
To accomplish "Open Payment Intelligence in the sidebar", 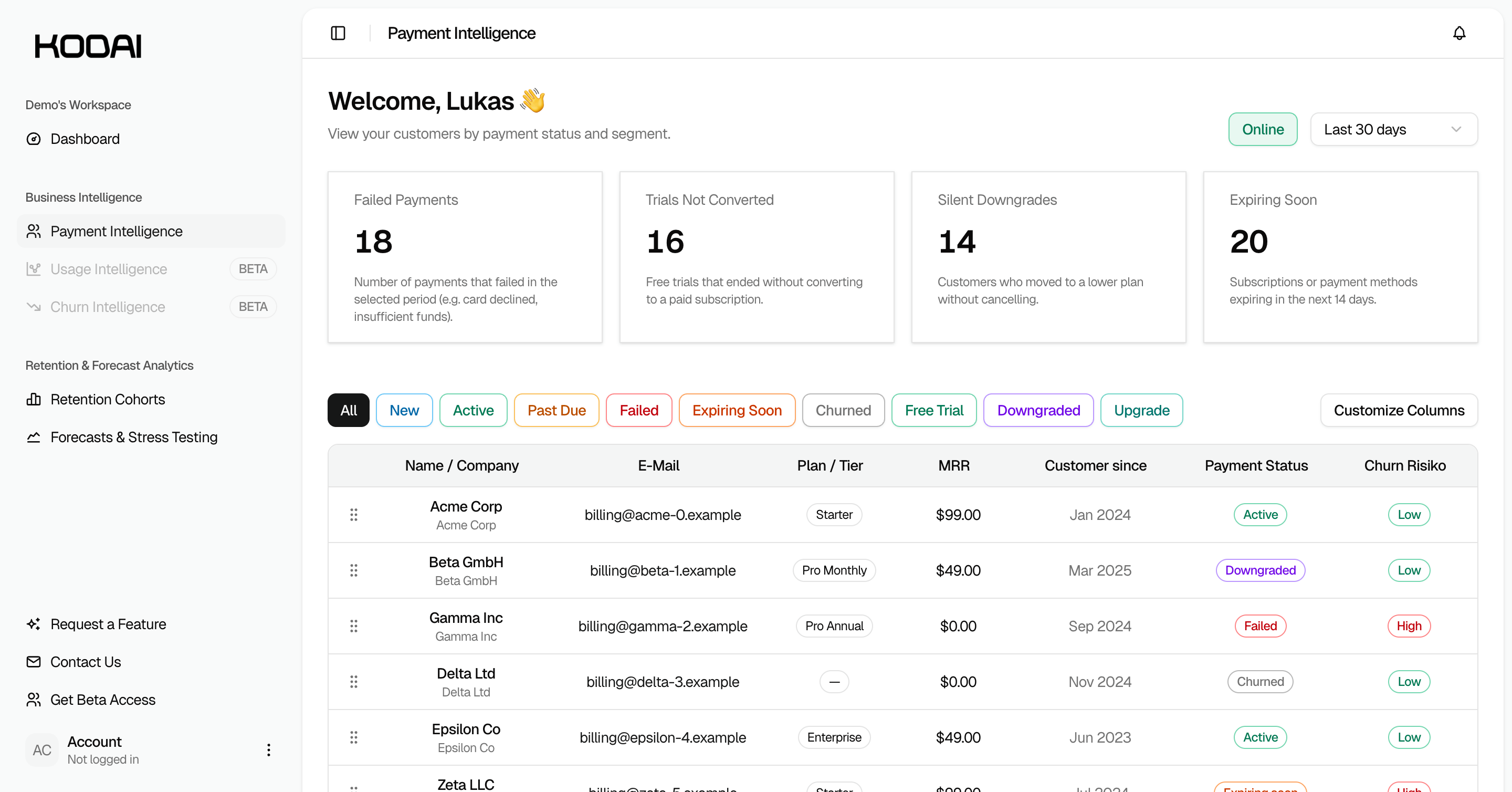I will tap(116, 231).
